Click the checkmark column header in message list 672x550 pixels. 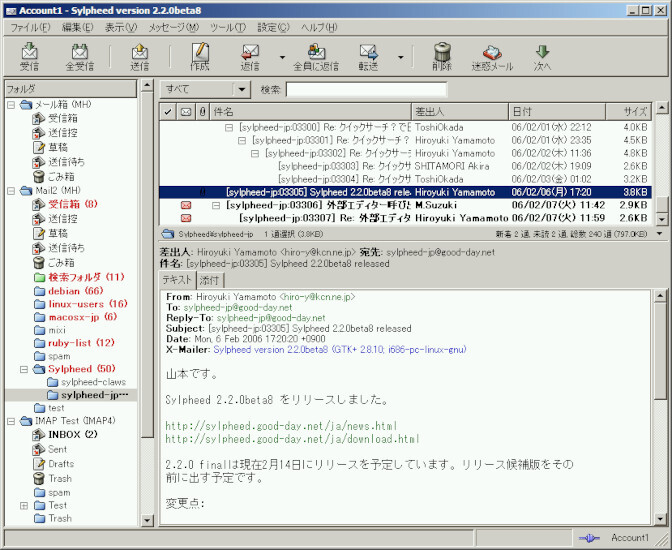pyautogui.click(x=167, y=112)
